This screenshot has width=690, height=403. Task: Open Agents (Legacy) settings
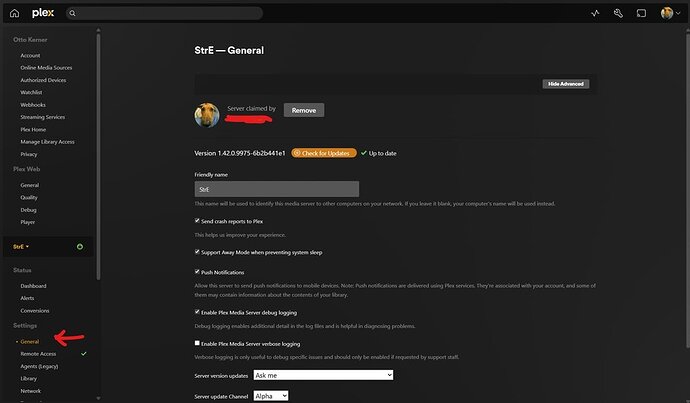pyautogui.click(x=39, y=366)
